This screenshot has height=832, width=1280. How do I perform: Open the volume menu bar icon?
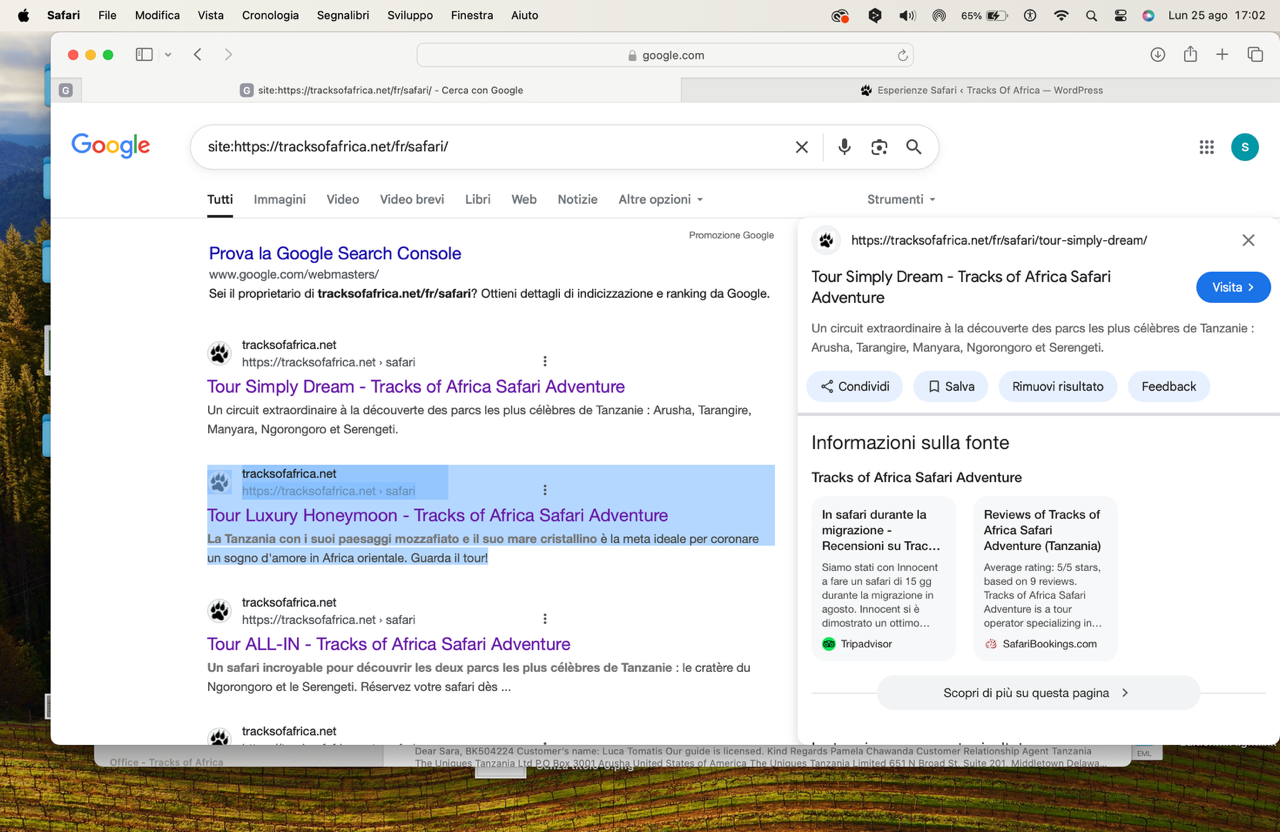907,15
